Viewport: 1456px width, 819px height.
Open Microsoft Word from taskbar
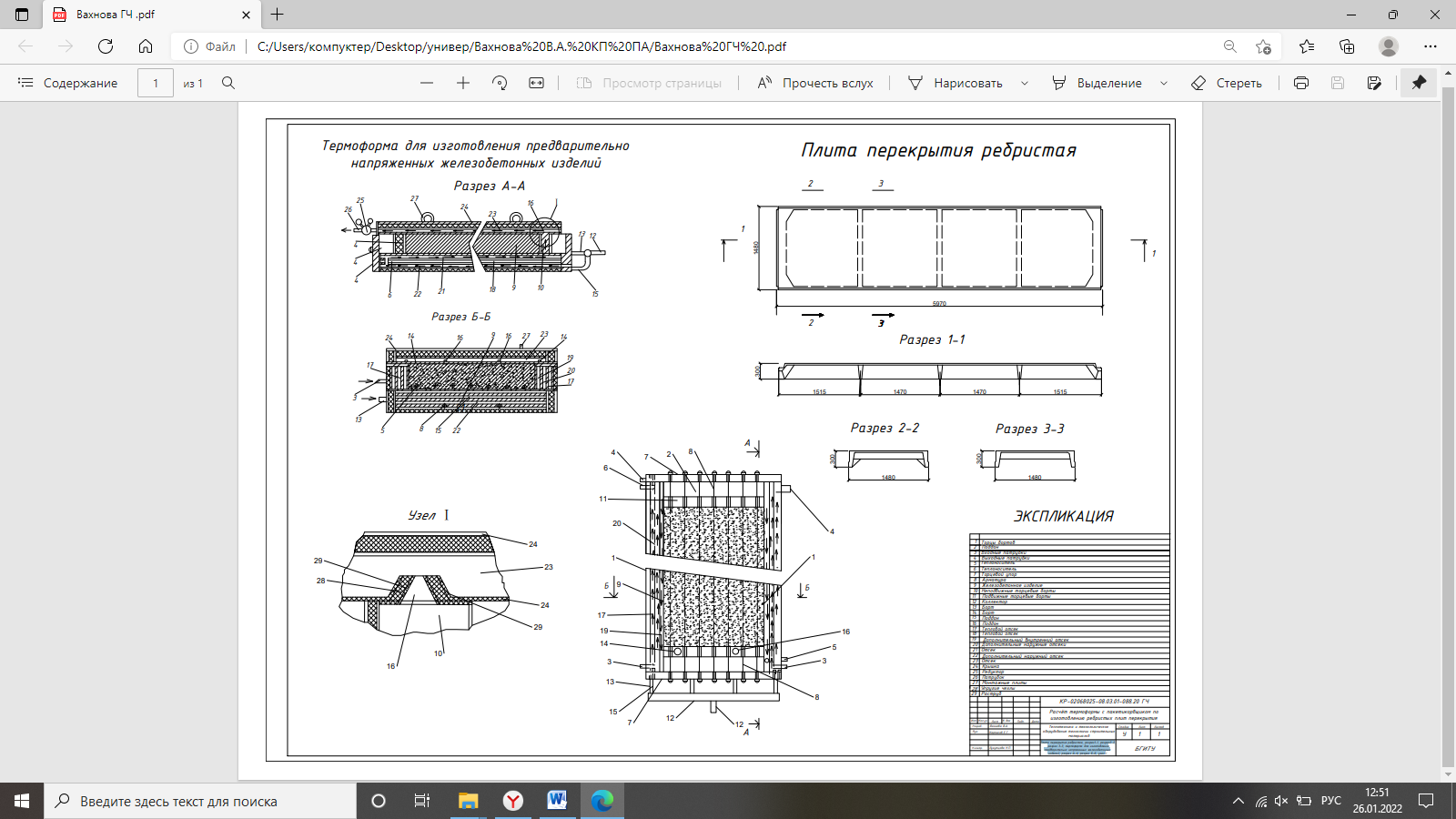(x=557, y=801)
